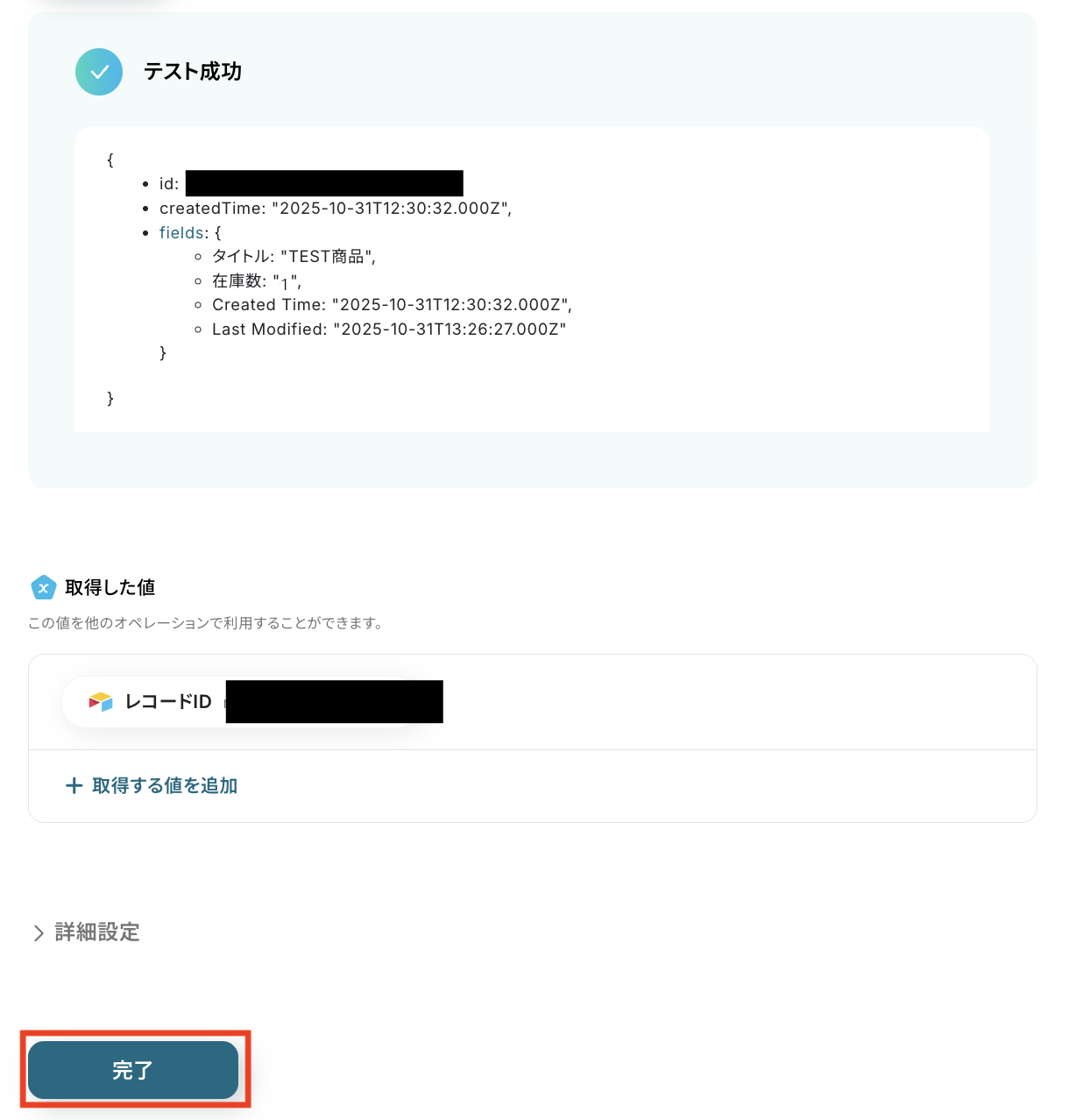
Task: Click the 取得した値 section heading
Action: (x=110, y=587)
